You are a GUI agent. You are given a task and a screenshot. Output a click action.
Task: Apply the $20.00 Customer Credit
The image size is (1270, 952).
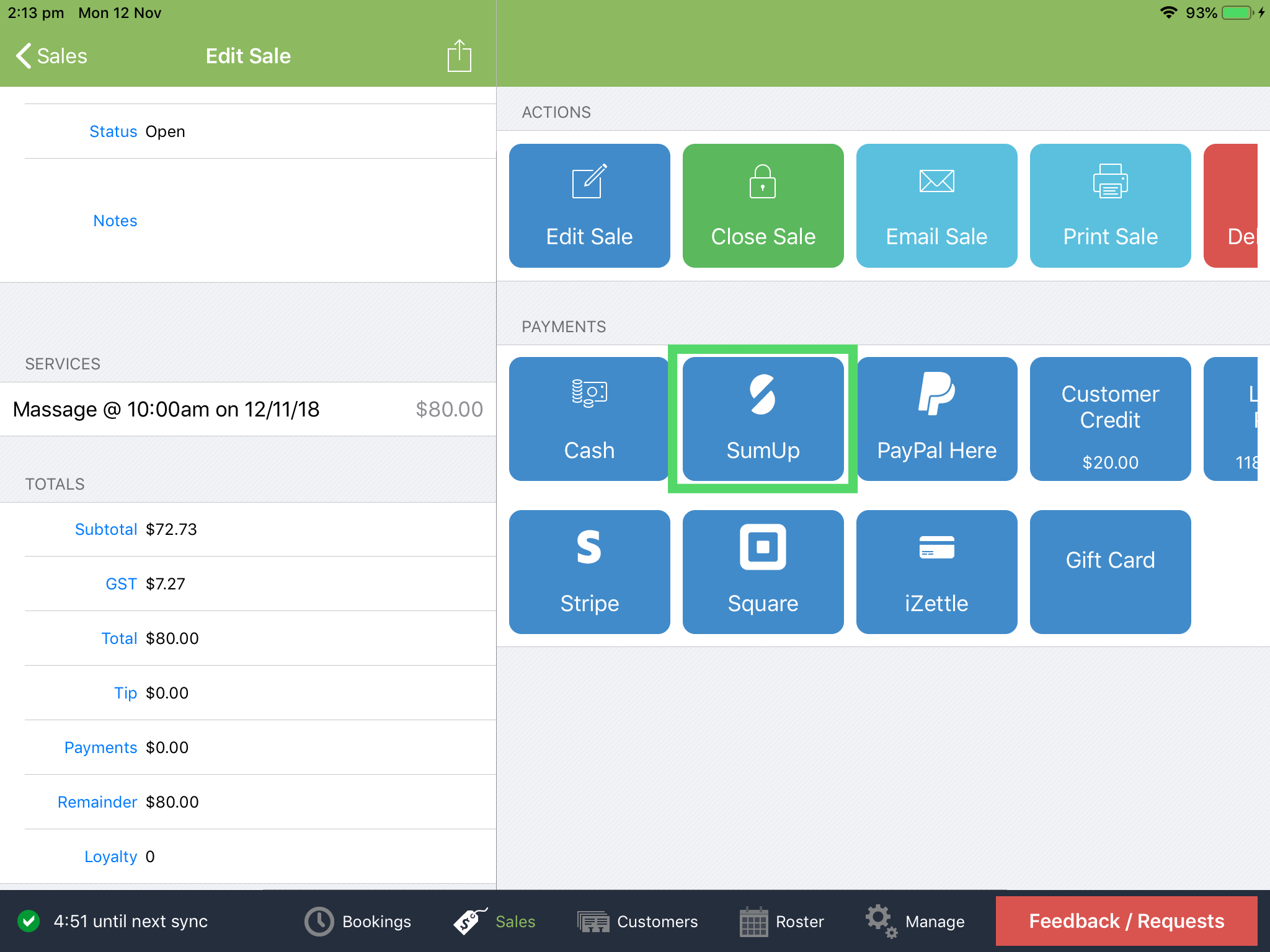tap(1109, 419)
